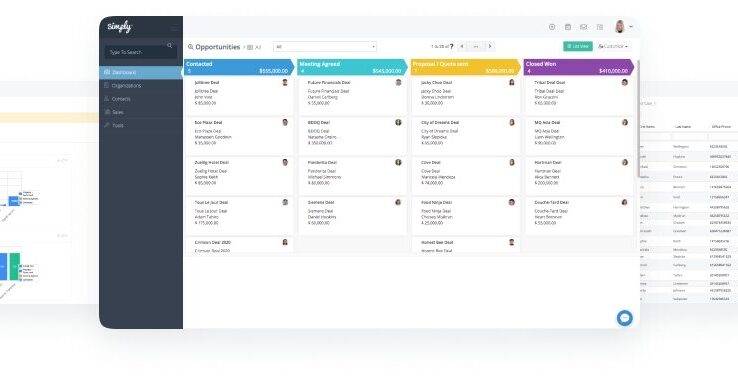Click the page number field in pagination

tap(476, 47)
